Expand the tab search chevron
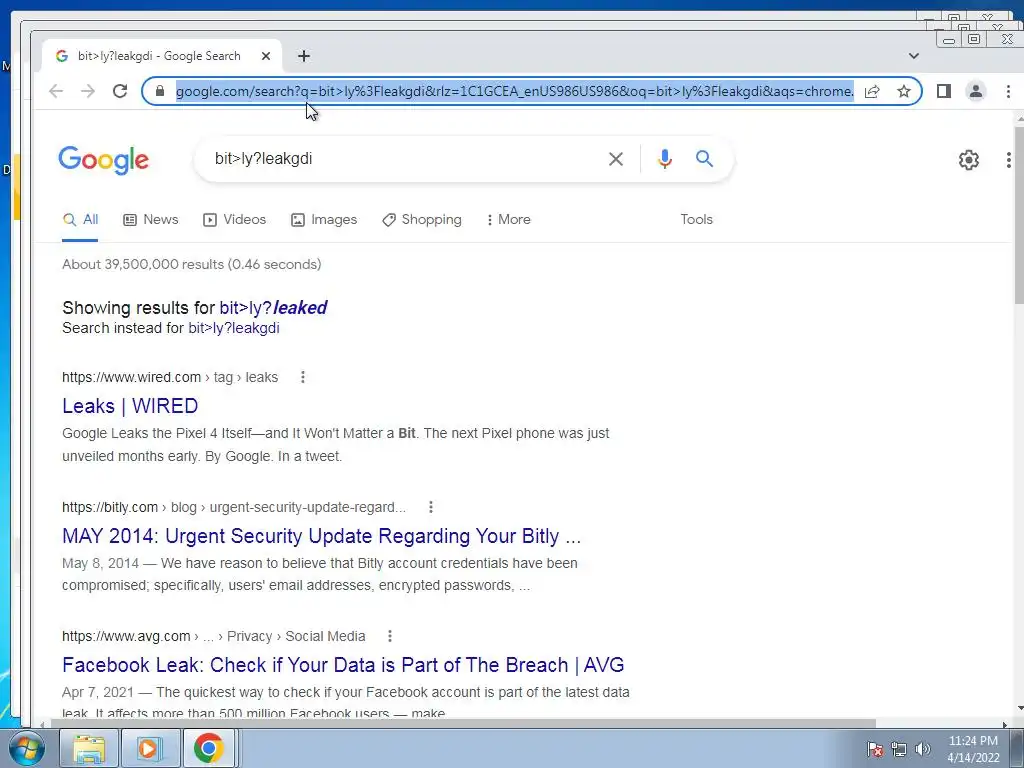The height and width of the screenshot is (768, 1024). (914, 56)
